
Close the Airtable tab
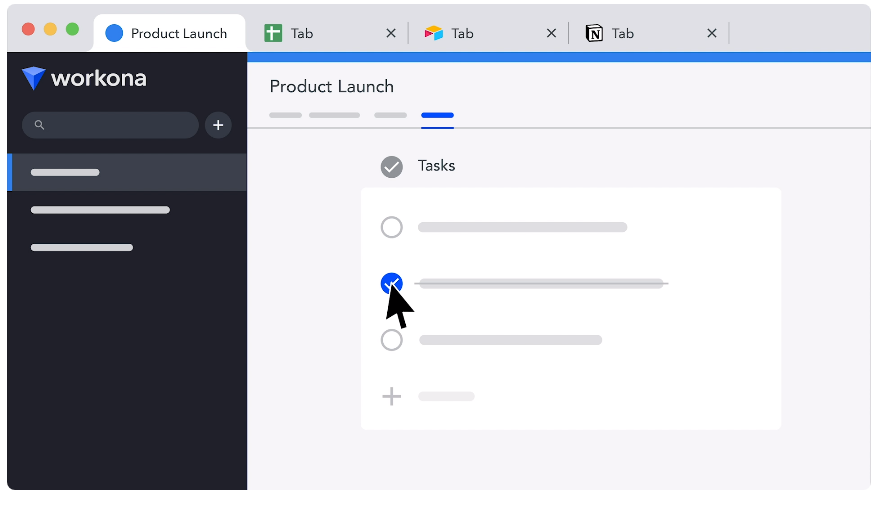[551, 34]
